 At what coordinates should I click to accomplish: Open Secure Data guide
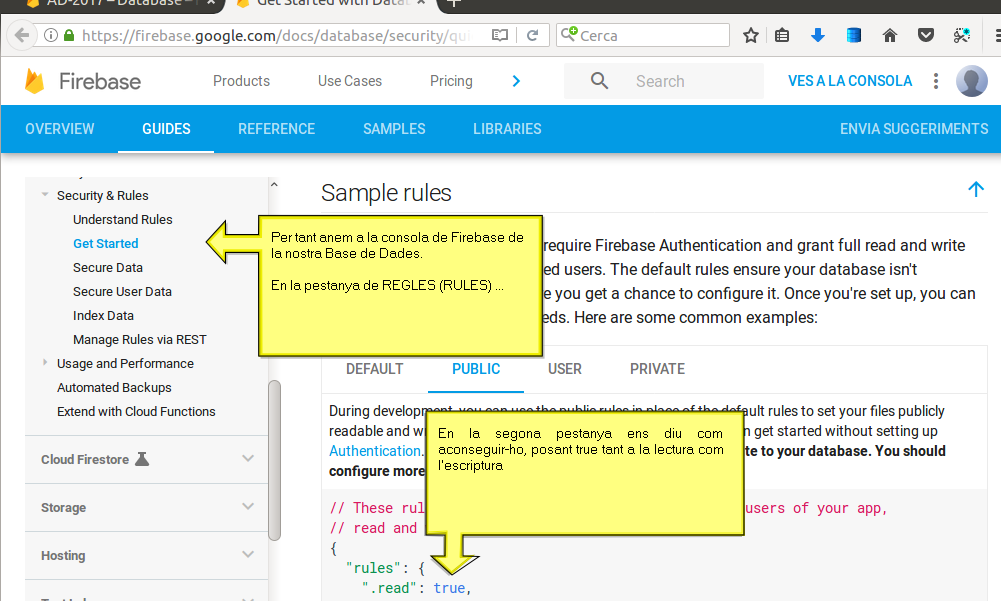(108, 268)
